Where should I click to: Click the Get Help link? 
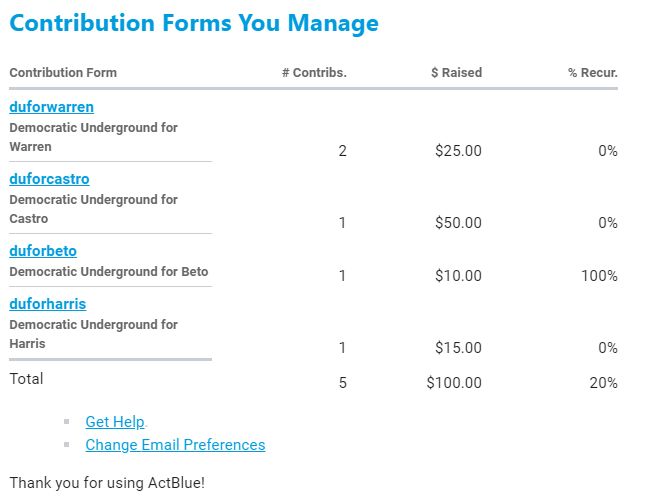[115, 422]
